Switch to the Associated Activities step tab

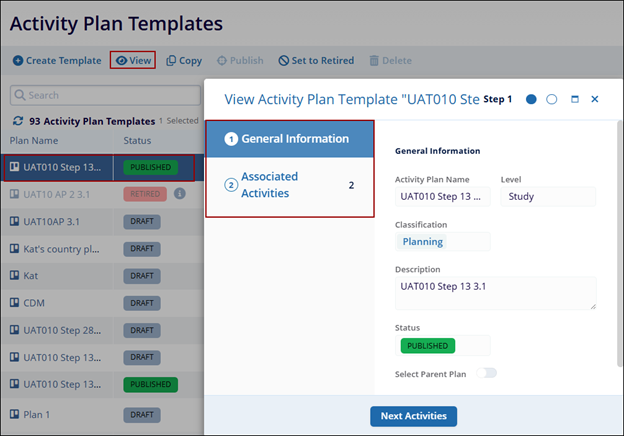(289, 185)
